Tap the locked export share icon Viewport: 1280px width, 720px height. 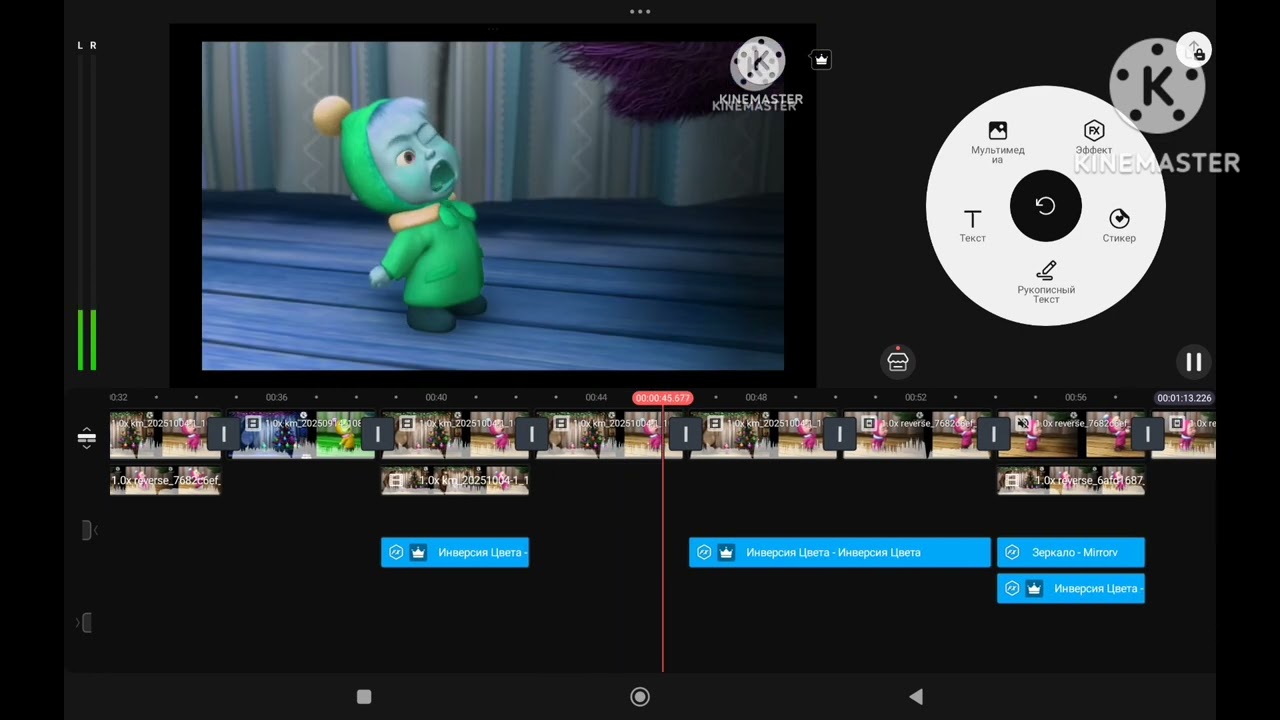(1194, 51)
